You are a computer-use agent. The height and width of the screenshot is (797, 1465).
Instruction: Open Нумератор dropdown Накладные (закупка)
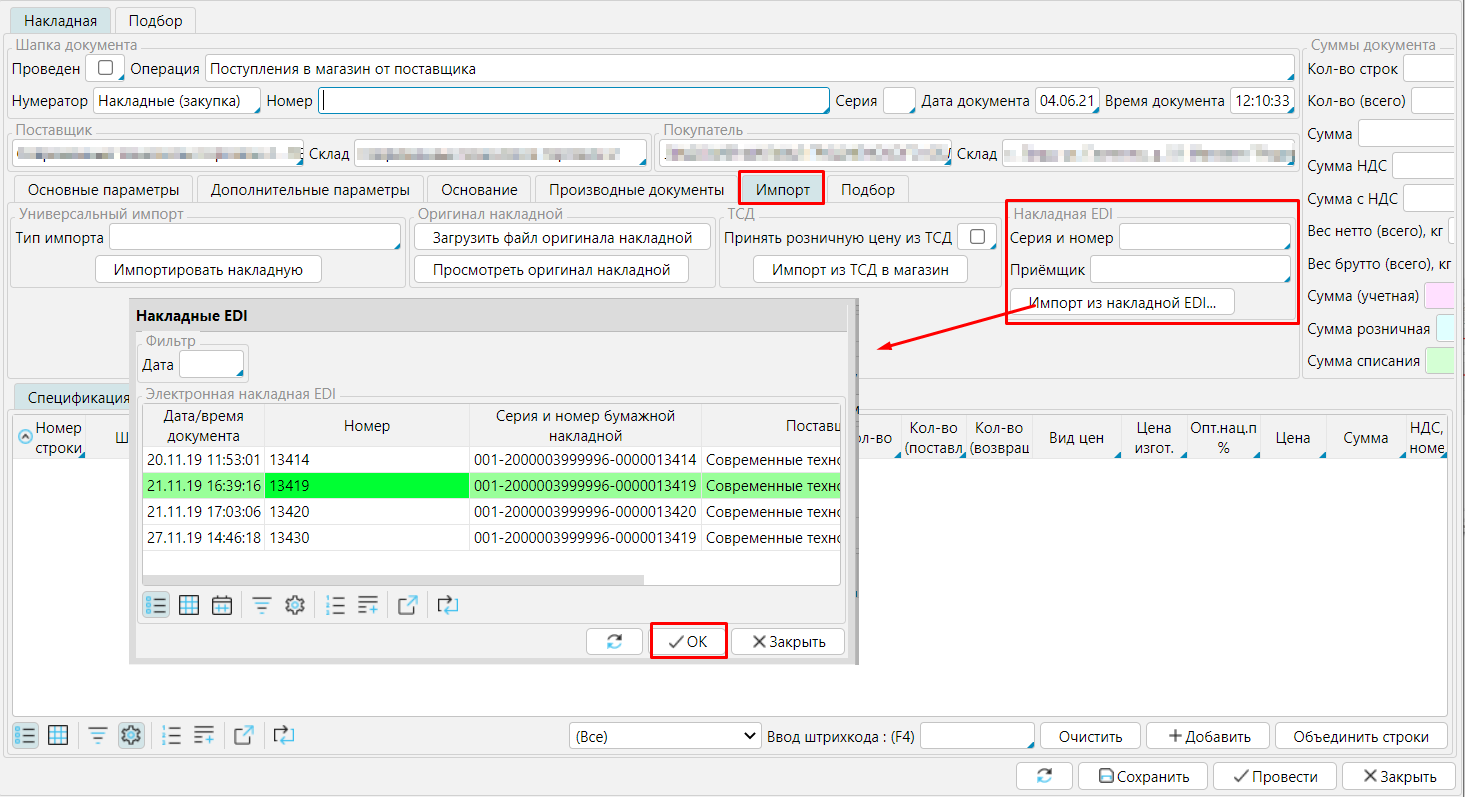(x=176, y=101)
